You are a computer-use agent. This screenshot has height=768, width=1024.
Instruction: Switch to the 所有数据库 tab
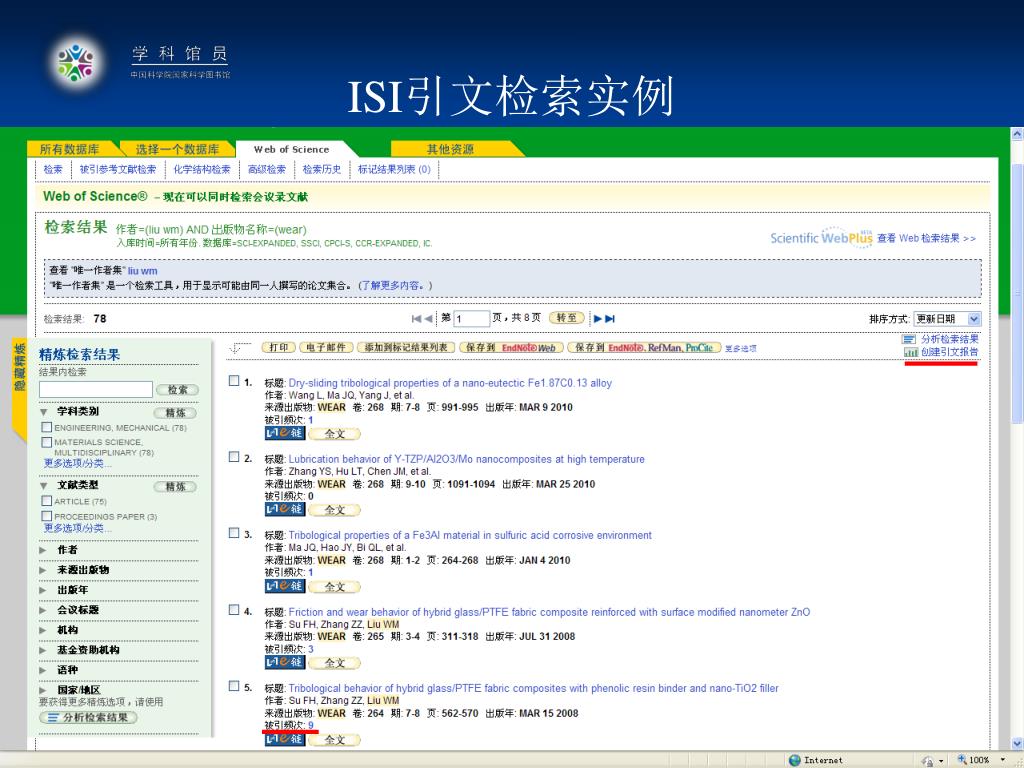coord(70,149)
